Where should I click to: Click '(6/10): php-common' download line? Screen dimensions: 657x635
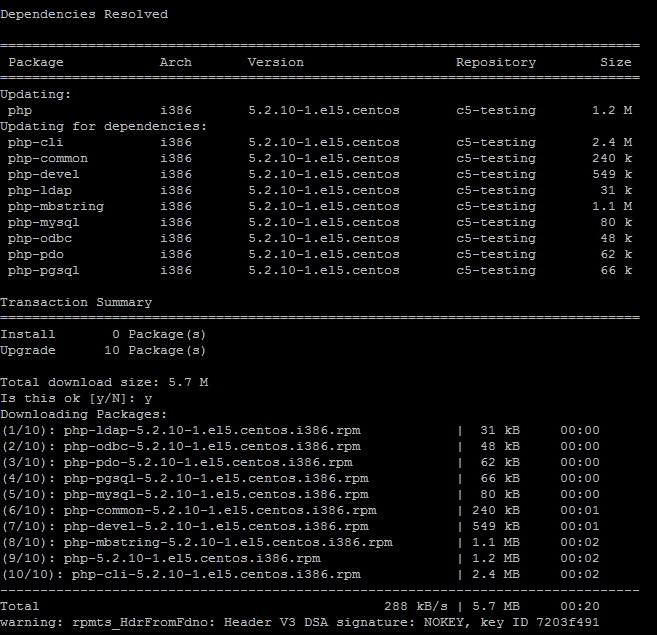[x=300, y=510]
